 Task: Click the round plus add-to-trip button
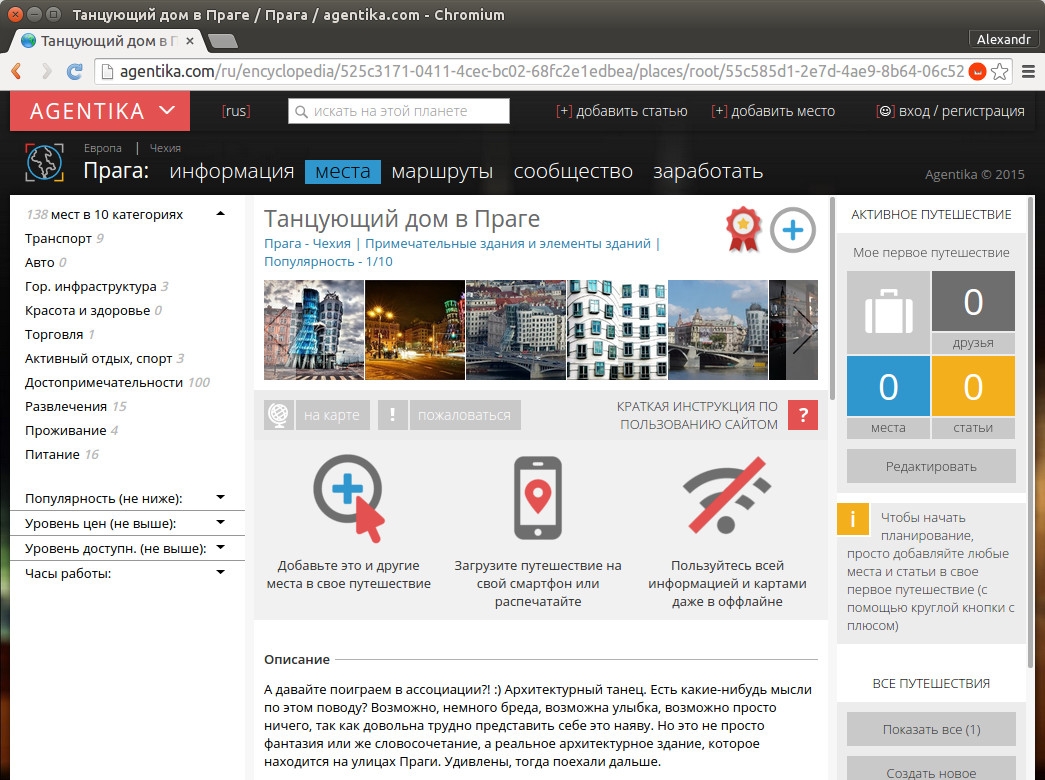[792, 230]
